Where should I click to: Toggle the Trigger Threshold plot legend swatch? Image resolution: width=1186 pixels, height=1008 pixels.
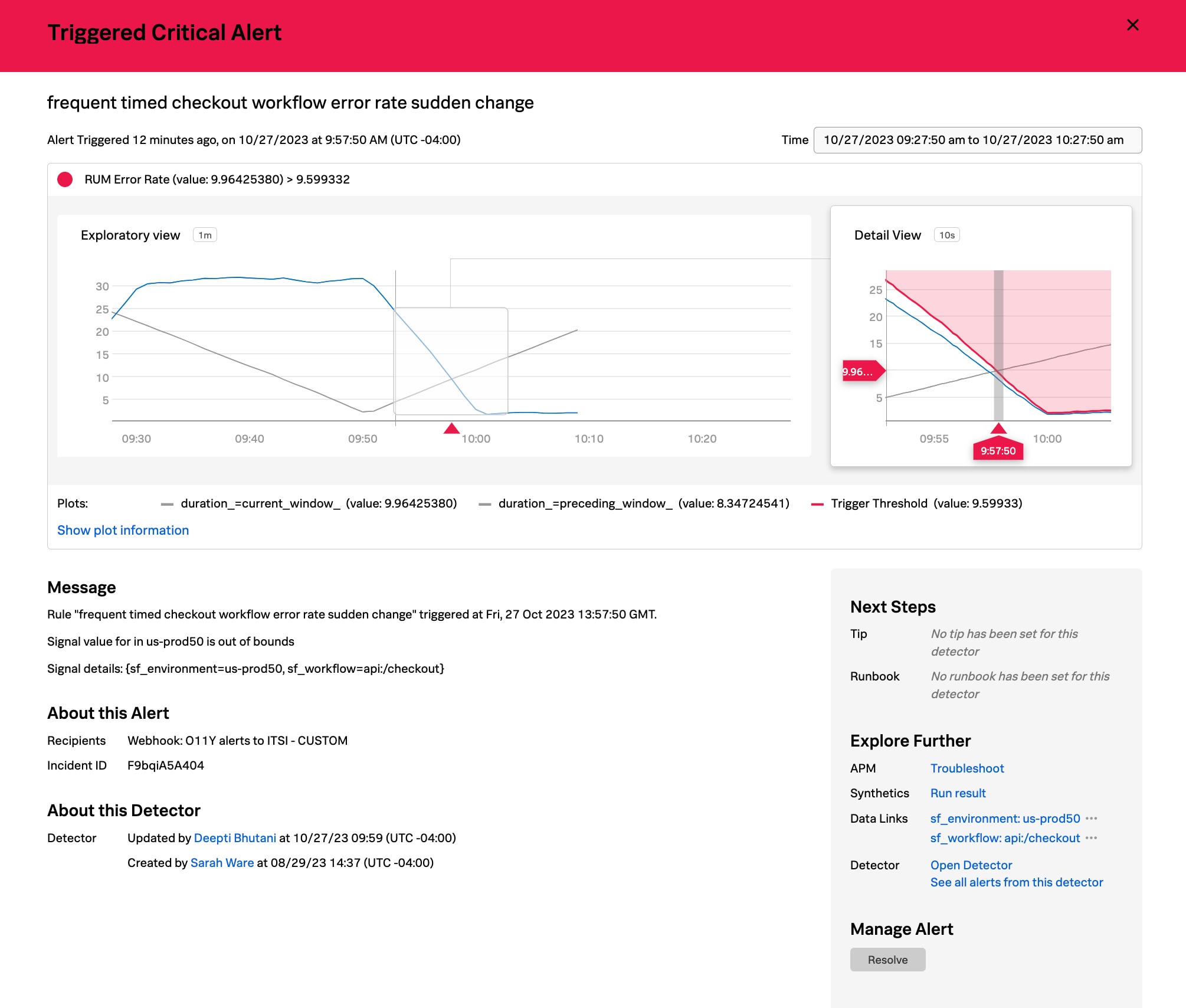pos(817,504)
